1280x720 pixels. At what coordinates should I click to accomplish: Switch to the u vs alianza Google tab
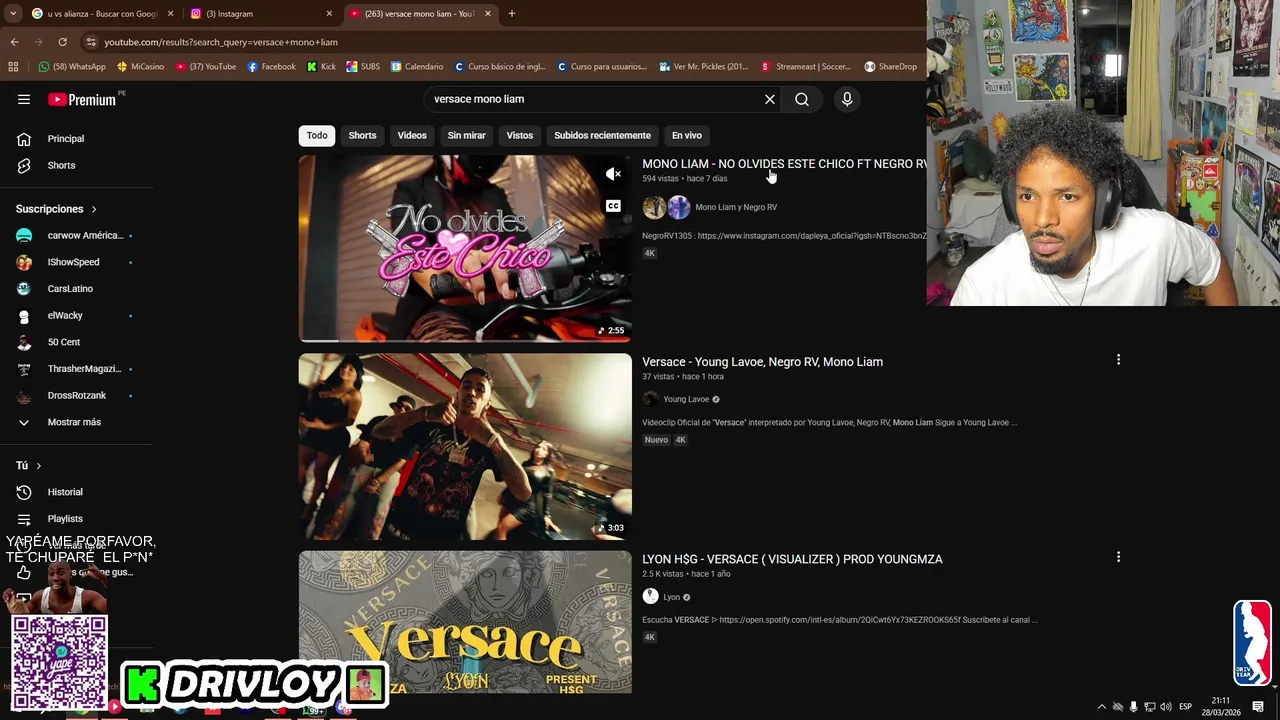[x=95, y=14]
